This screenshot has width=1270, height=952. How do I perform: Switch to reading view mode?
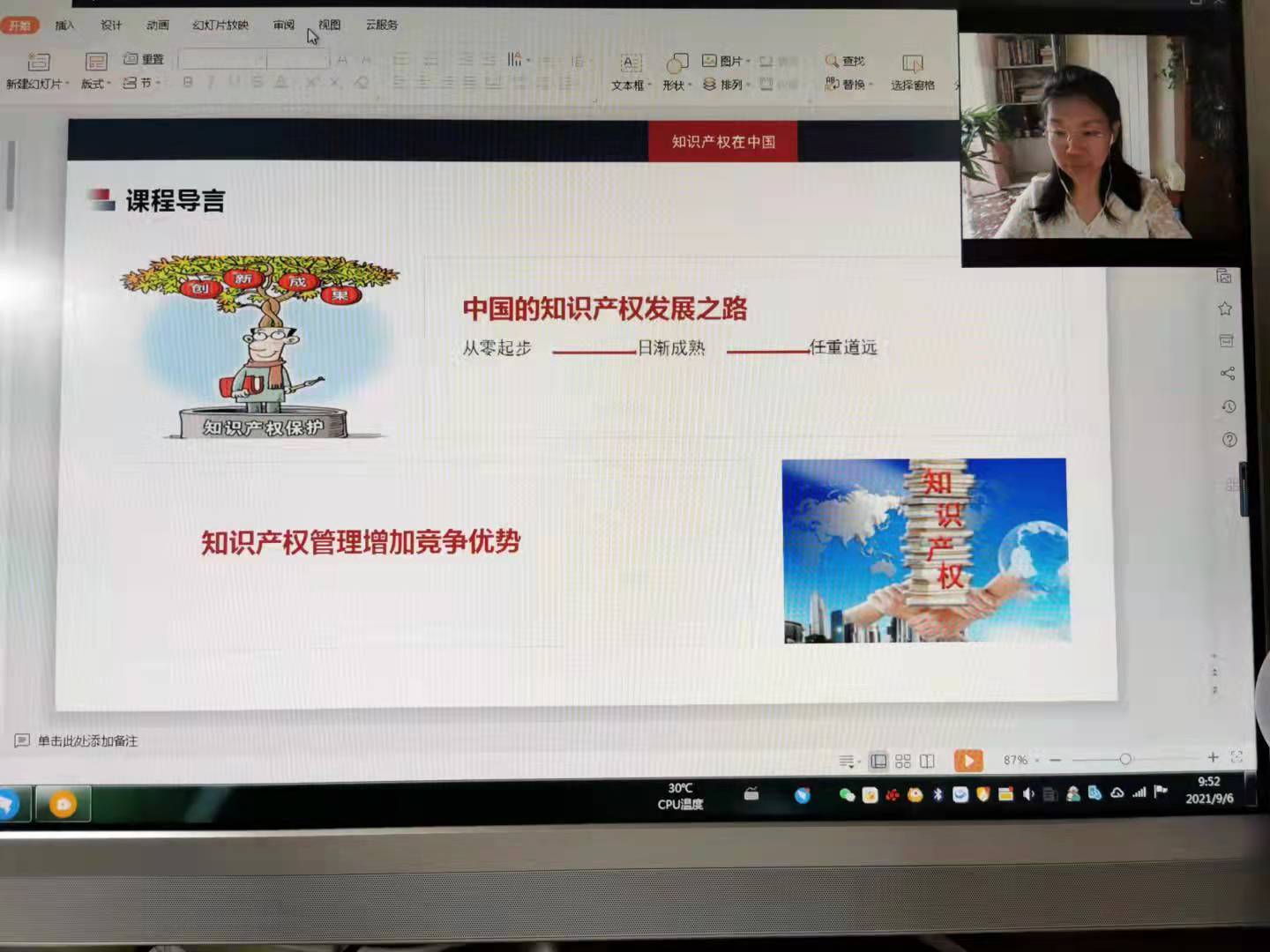pyautogui.click(x=927, y=761)
